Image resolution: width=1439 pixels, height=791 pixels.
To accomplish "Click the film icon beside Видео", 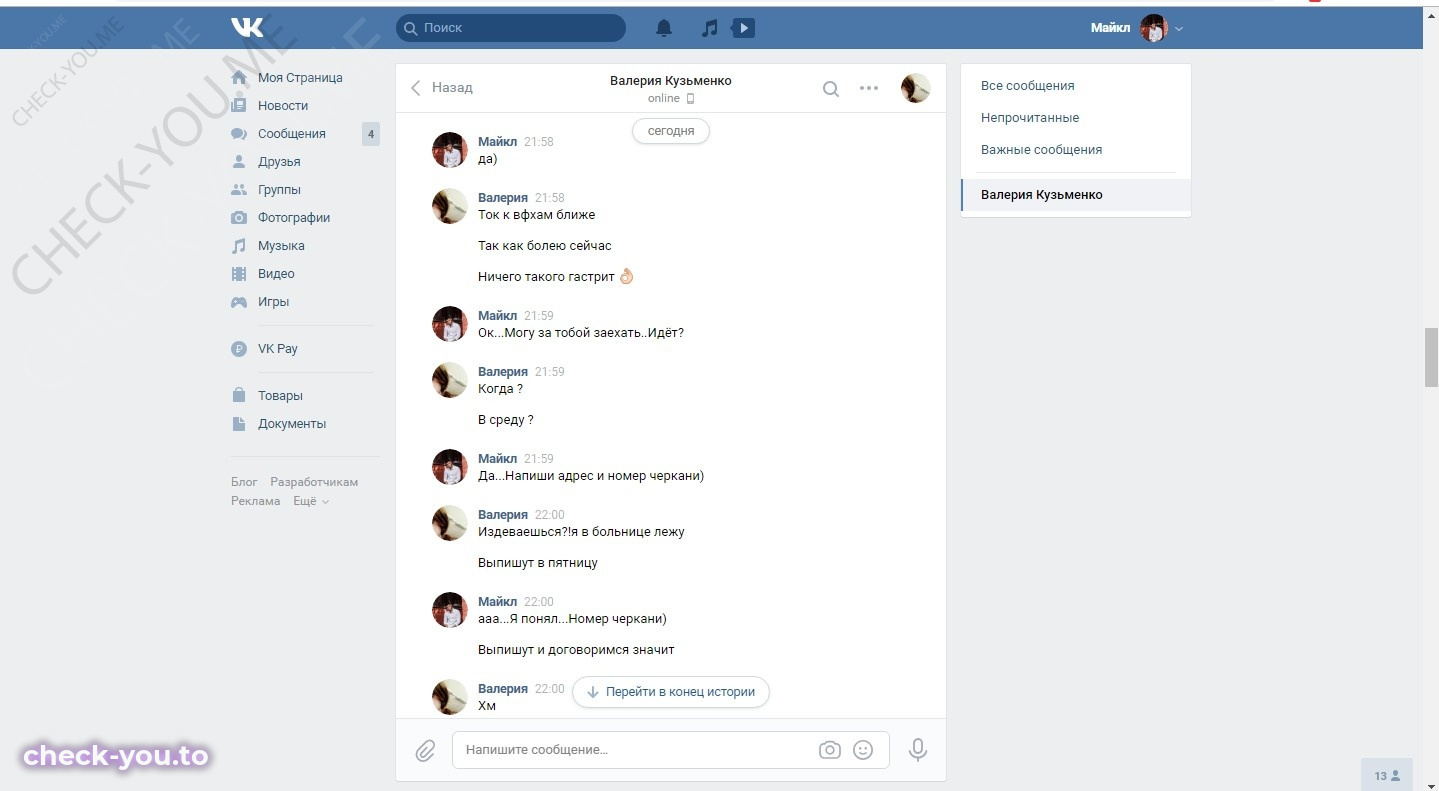I will (x=239, y=274).
